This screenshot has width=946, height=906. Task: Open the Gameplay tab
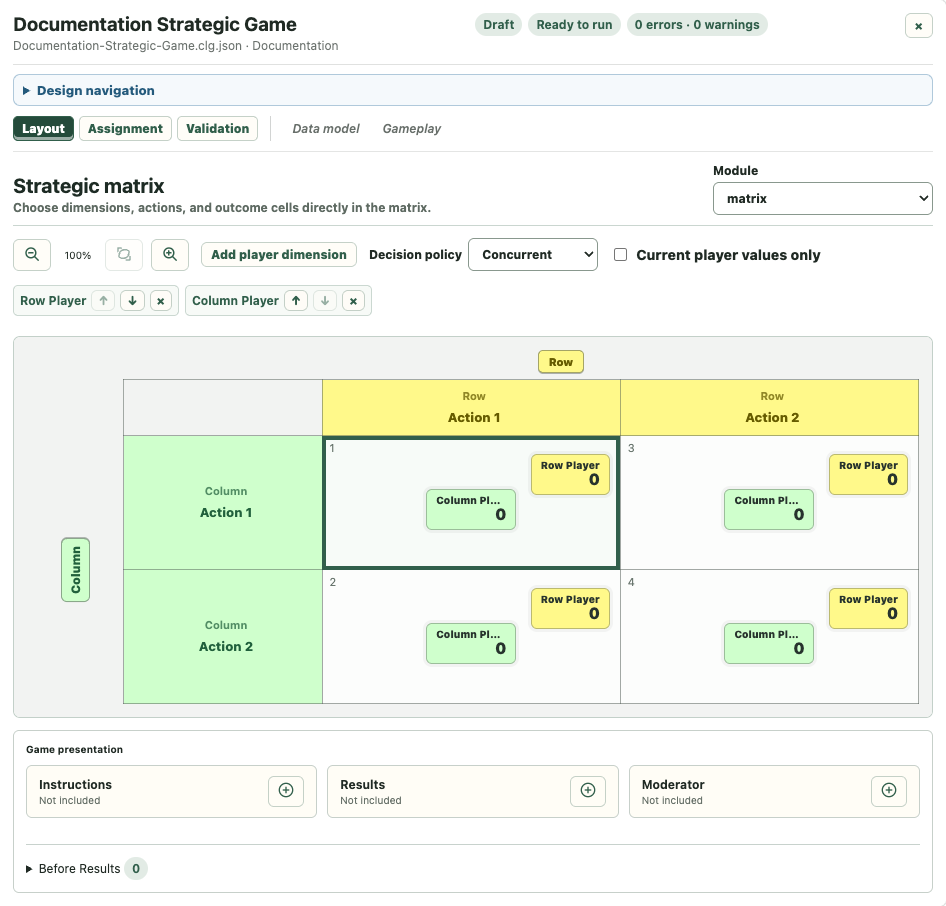[x=411, y=128]
